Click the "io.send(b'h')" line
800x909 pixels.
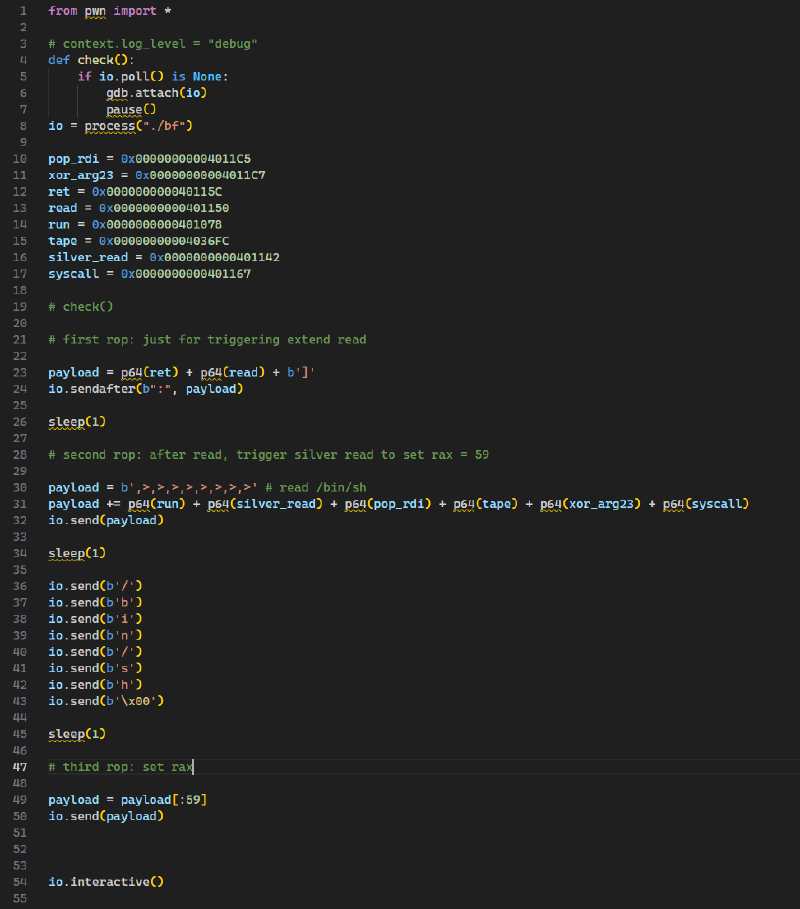pyautogui.click(x=95, y=685)
